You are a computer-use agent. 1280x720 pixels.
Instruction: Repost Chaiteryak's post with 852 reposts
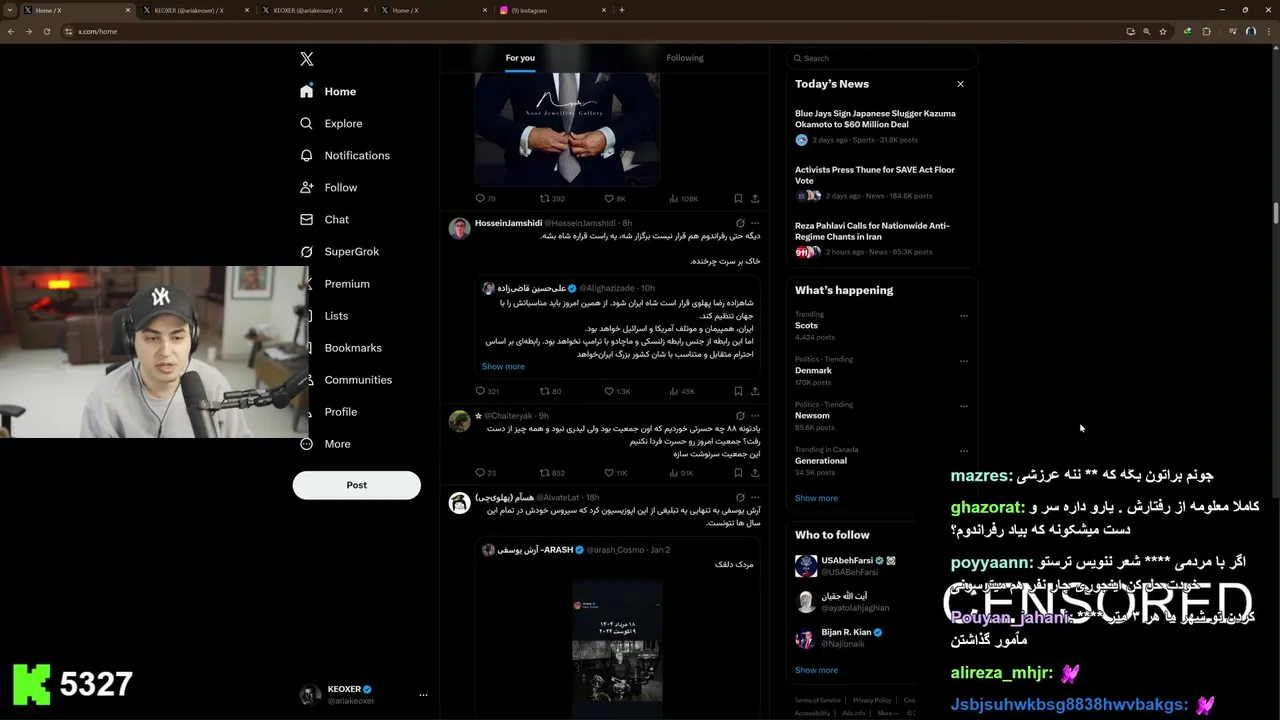click(552, 473)
